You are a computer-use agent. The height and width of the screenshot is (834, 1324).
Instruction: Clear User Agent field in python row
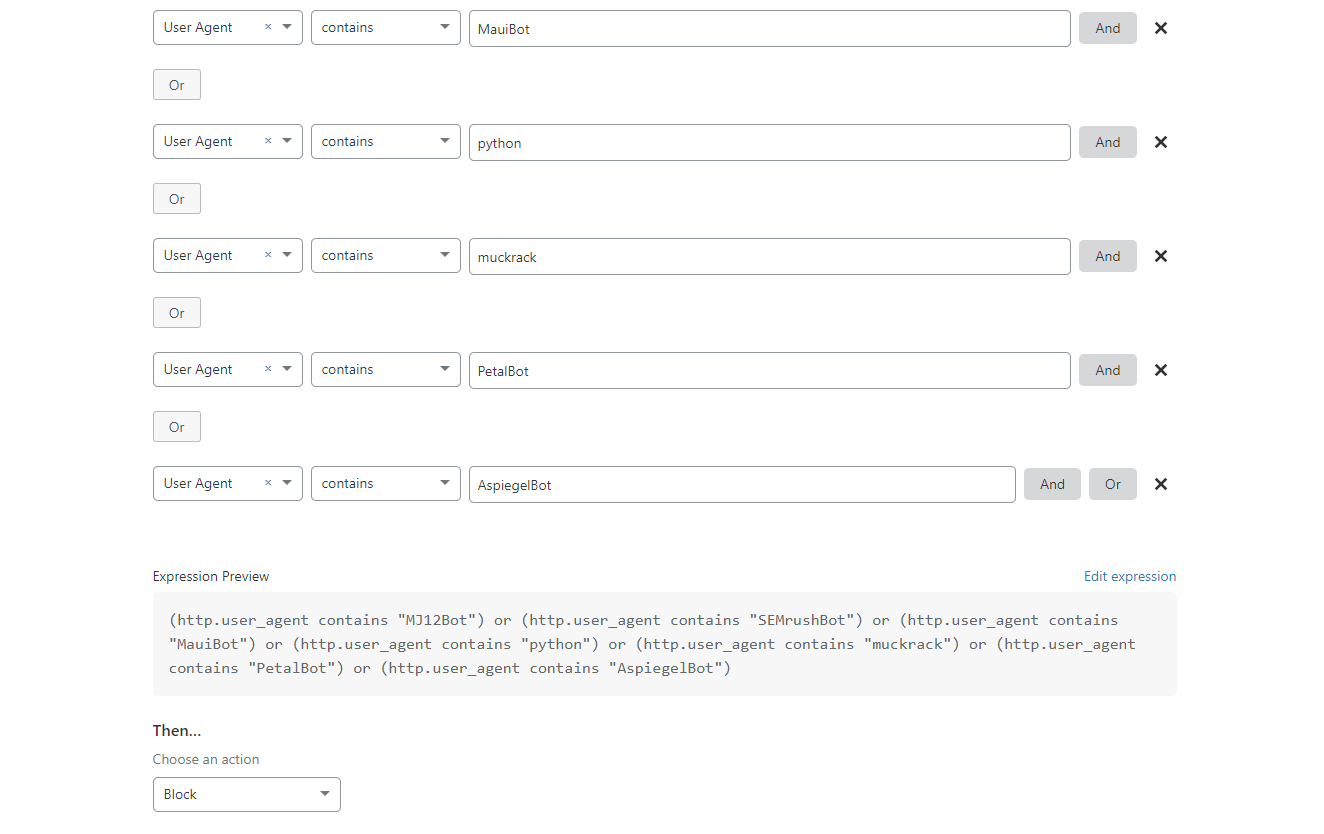click(x=268, y=142)
